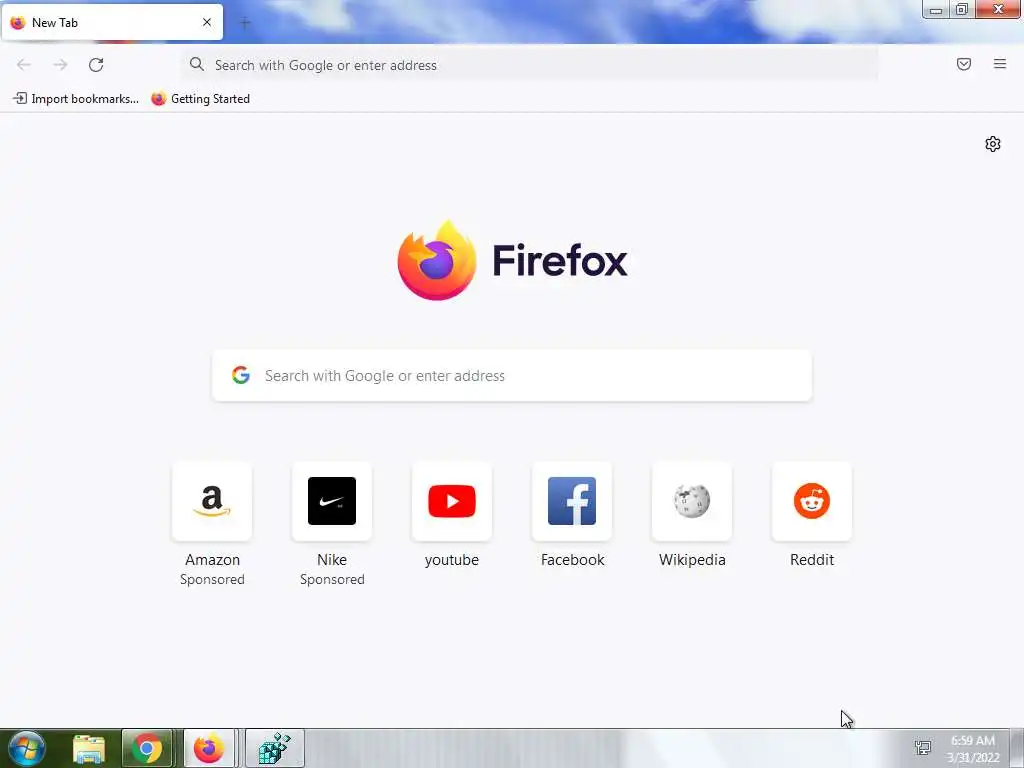The height and width of the screenshot is (768, 1024).
Task: Minimize the Firefox window
Action: point(935,10)
